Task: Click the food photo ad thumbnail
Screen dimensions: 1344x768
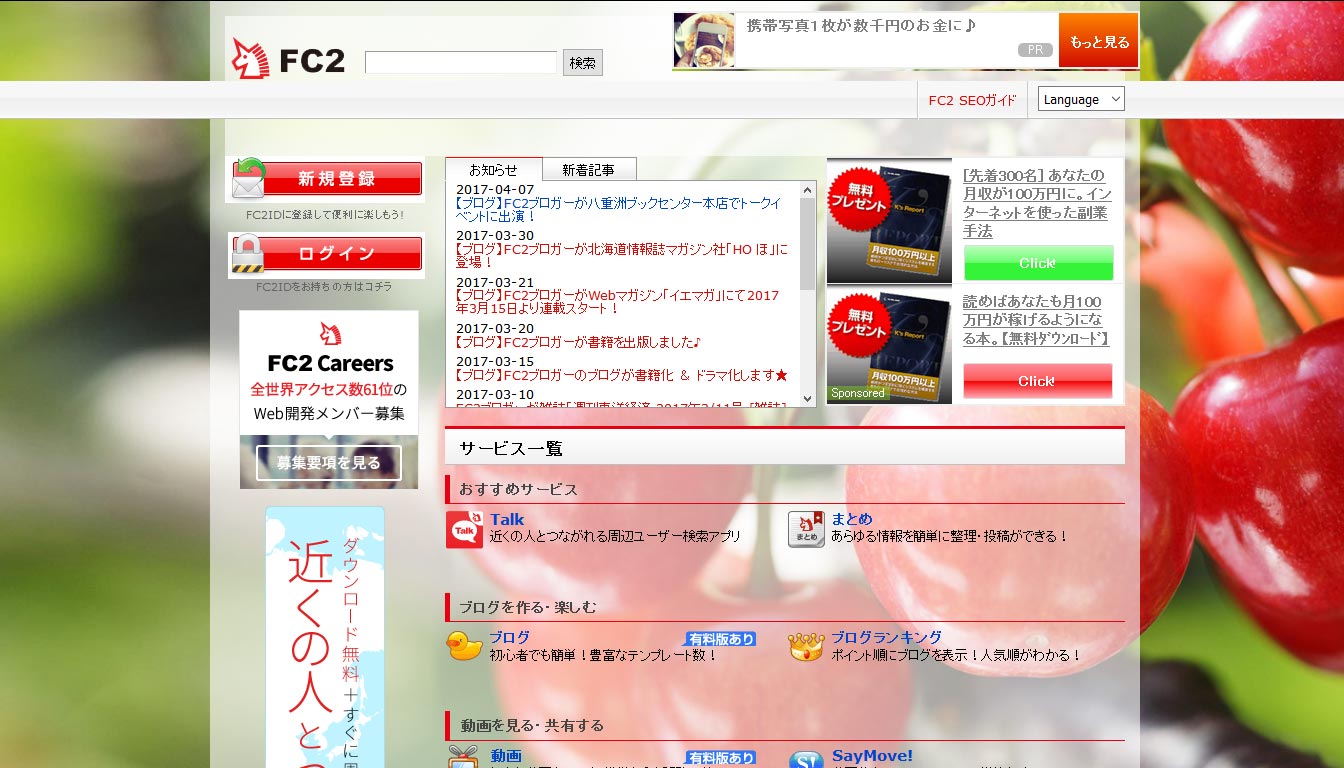Action: (704, 40)
